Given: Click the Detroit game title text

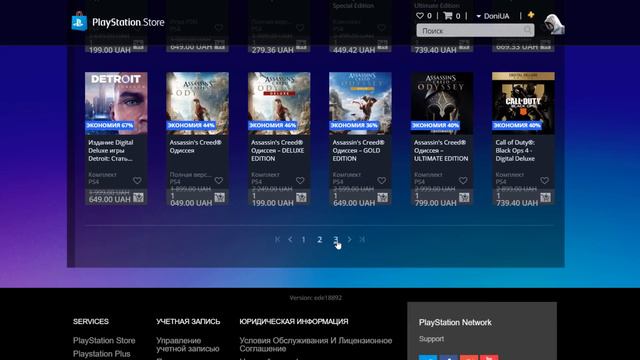Looking at the screenshot, I should (111, 150).
